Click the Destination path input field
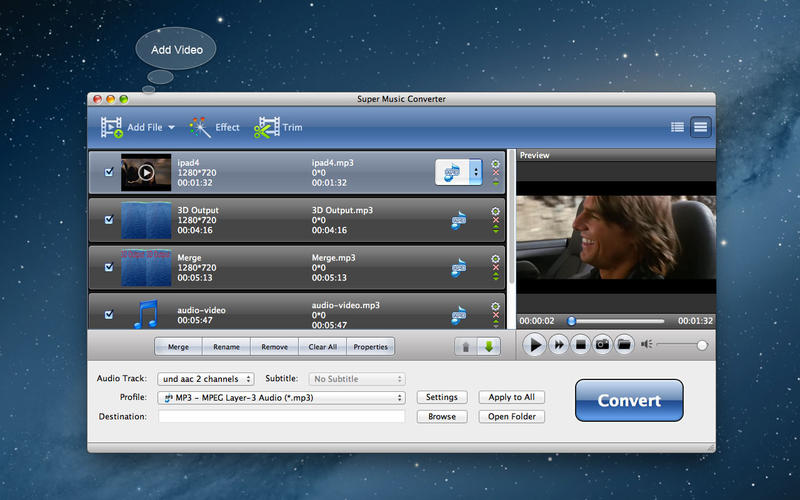This screenshot has height=500, width=800. pos(281,416)
